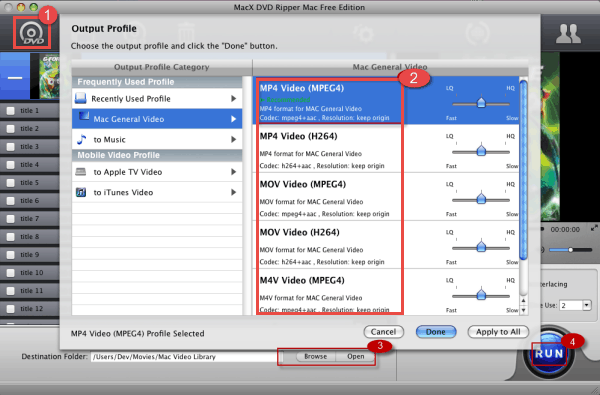This screenshot has width=600, height=395.
Task: Choose to Music category
Action: click(x=157, y=139)
